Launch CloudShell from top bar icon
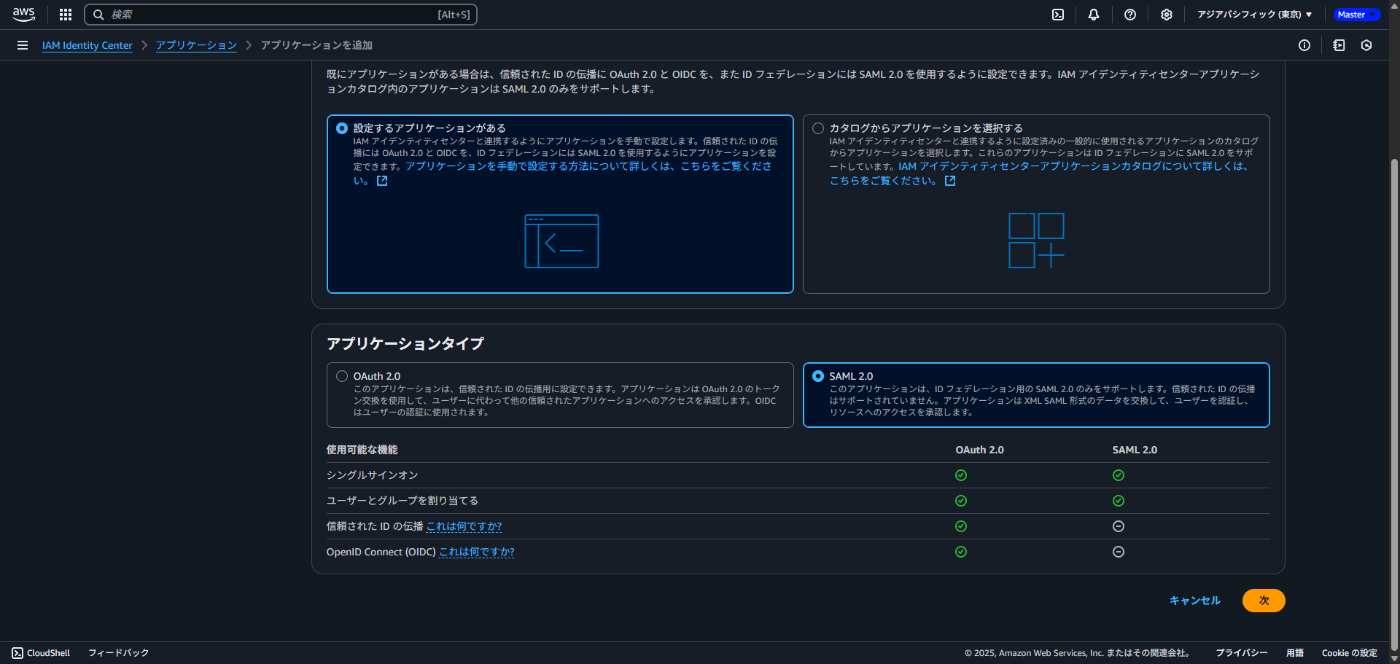This screenshot has height=664, width=1400. tap(1058, 14)
